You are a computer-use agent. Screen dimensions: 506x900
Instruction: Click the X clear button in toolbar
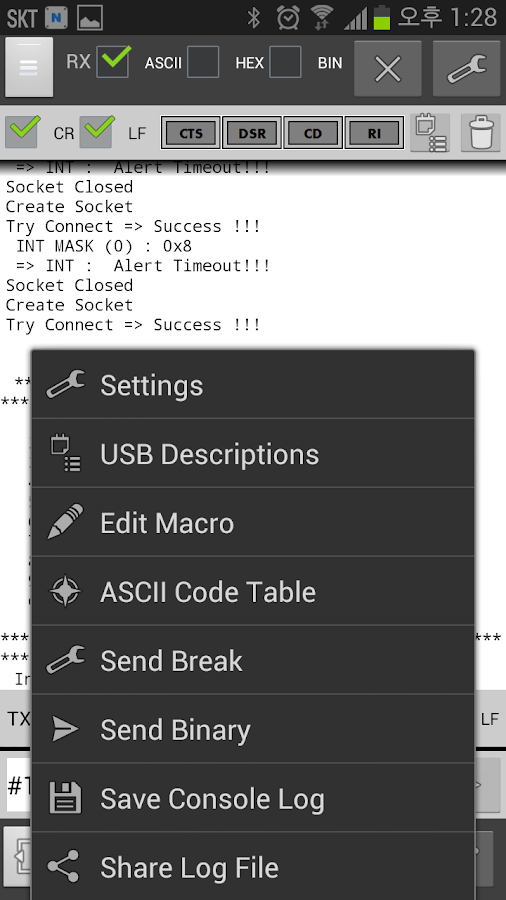(388, 69)
